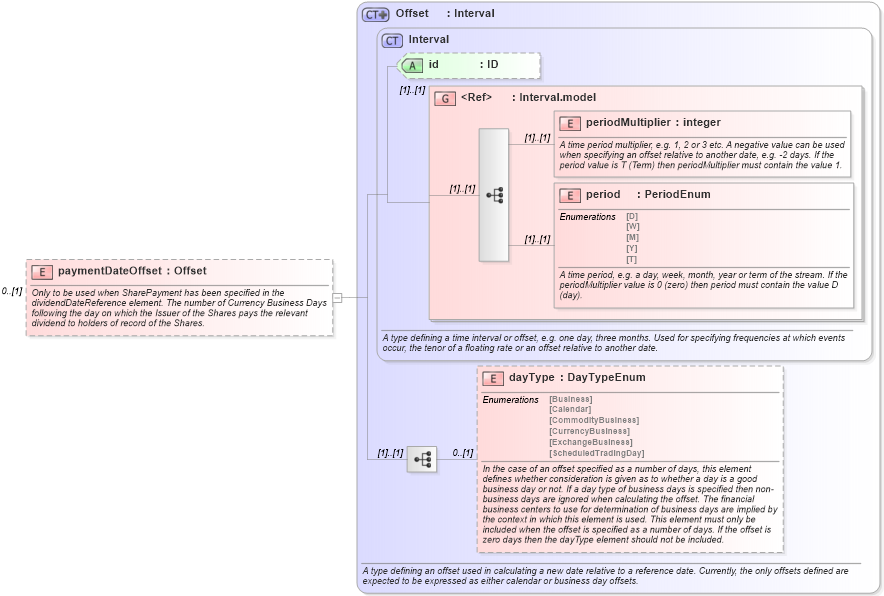Select the Offset : Interval type header
Image resolution: width=884 pixels, height=596 pixels.
445,13
